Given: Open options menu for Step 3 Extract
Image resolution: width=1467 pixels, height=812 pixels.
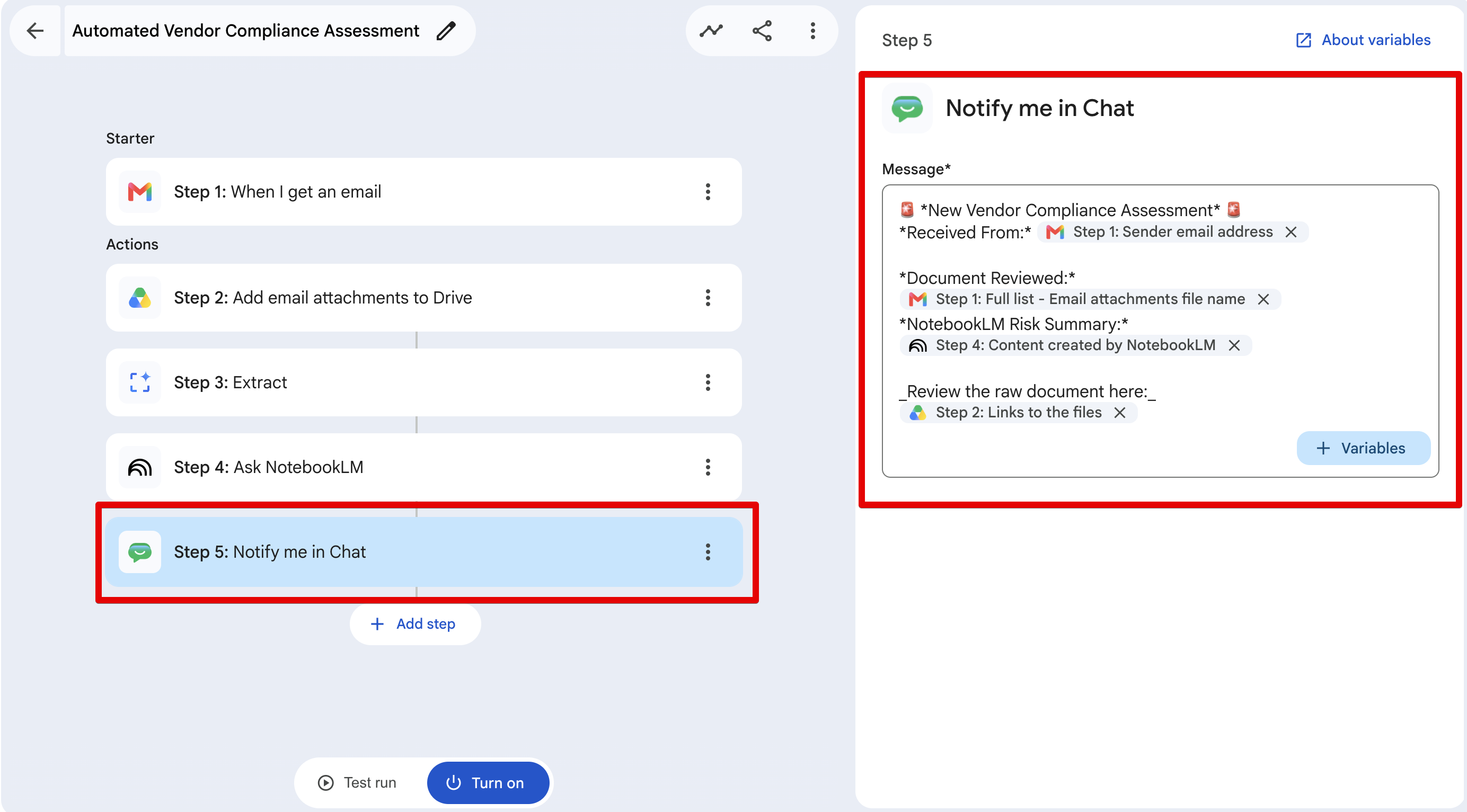Looking at the screenshot, I should point(708,382).
